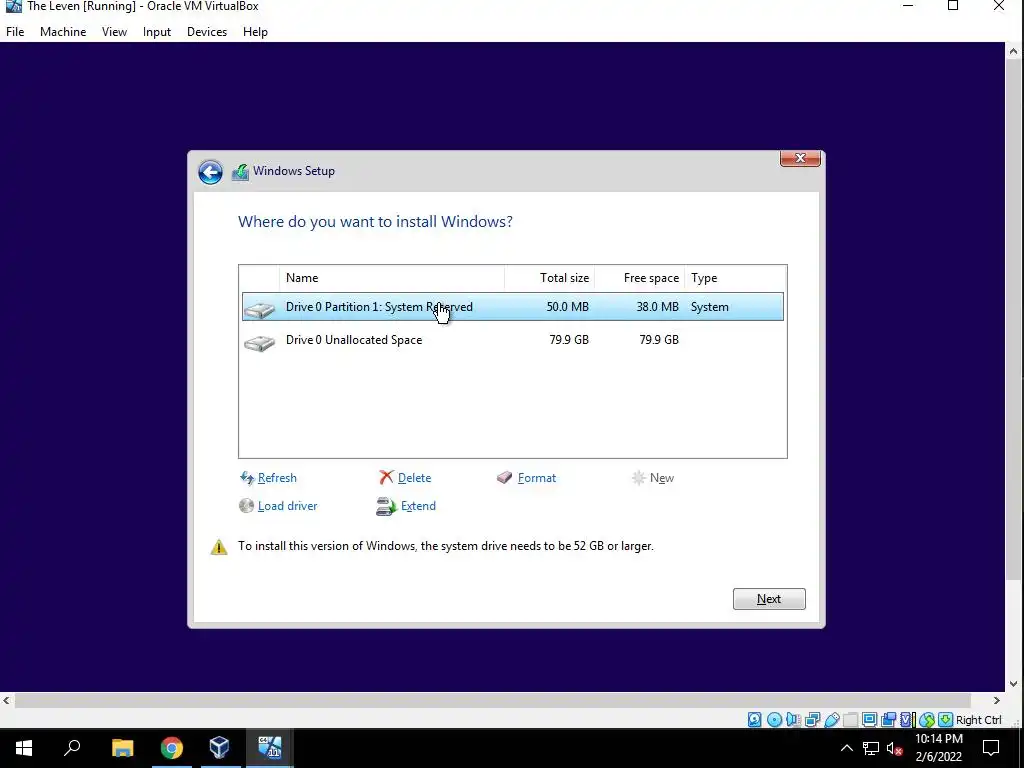Open the Windows Start menu
This screenshot has height=768, width=1024.
(x=24, y=748)
